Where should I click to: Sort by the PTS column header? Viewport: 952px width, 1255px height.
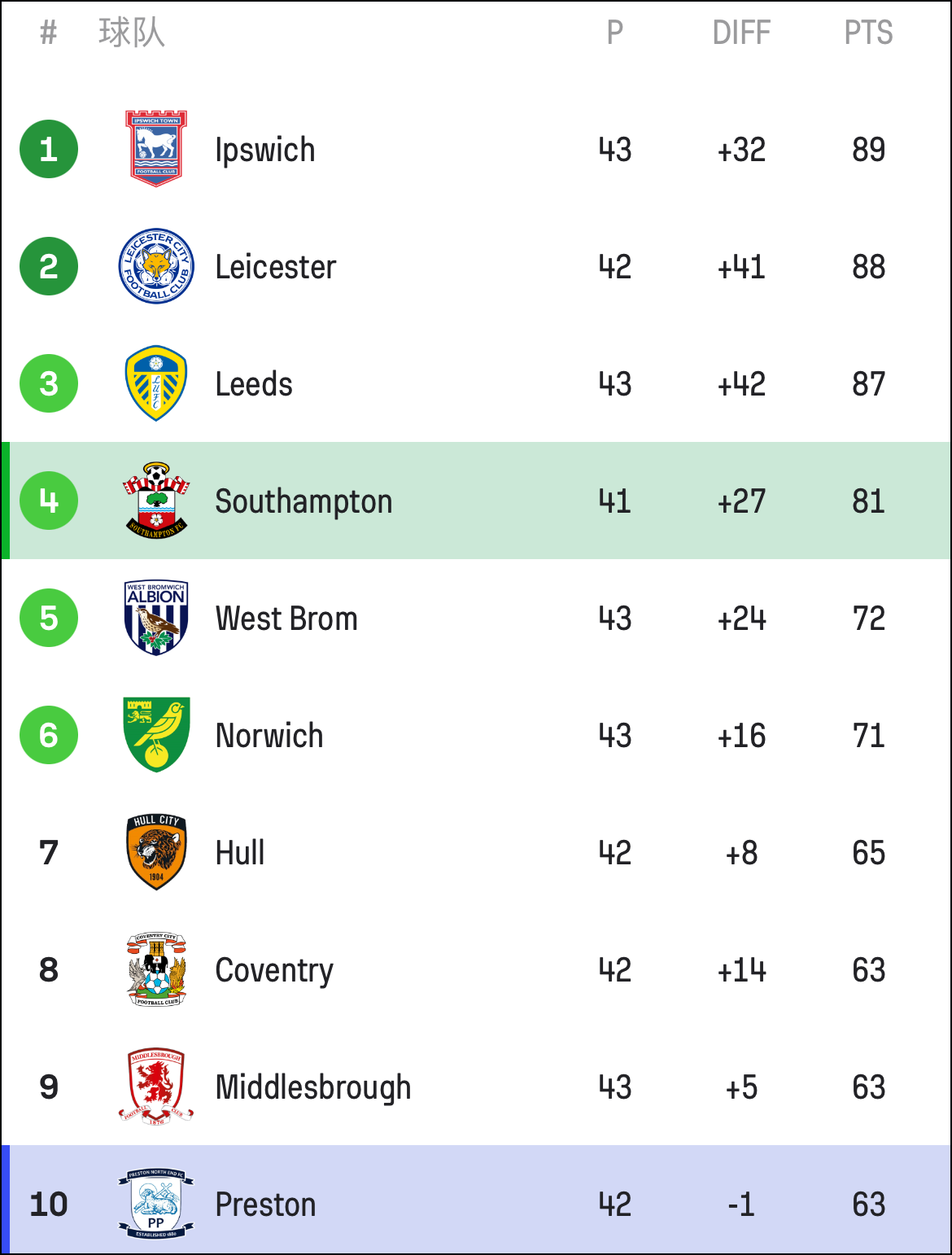coord(868,33)
